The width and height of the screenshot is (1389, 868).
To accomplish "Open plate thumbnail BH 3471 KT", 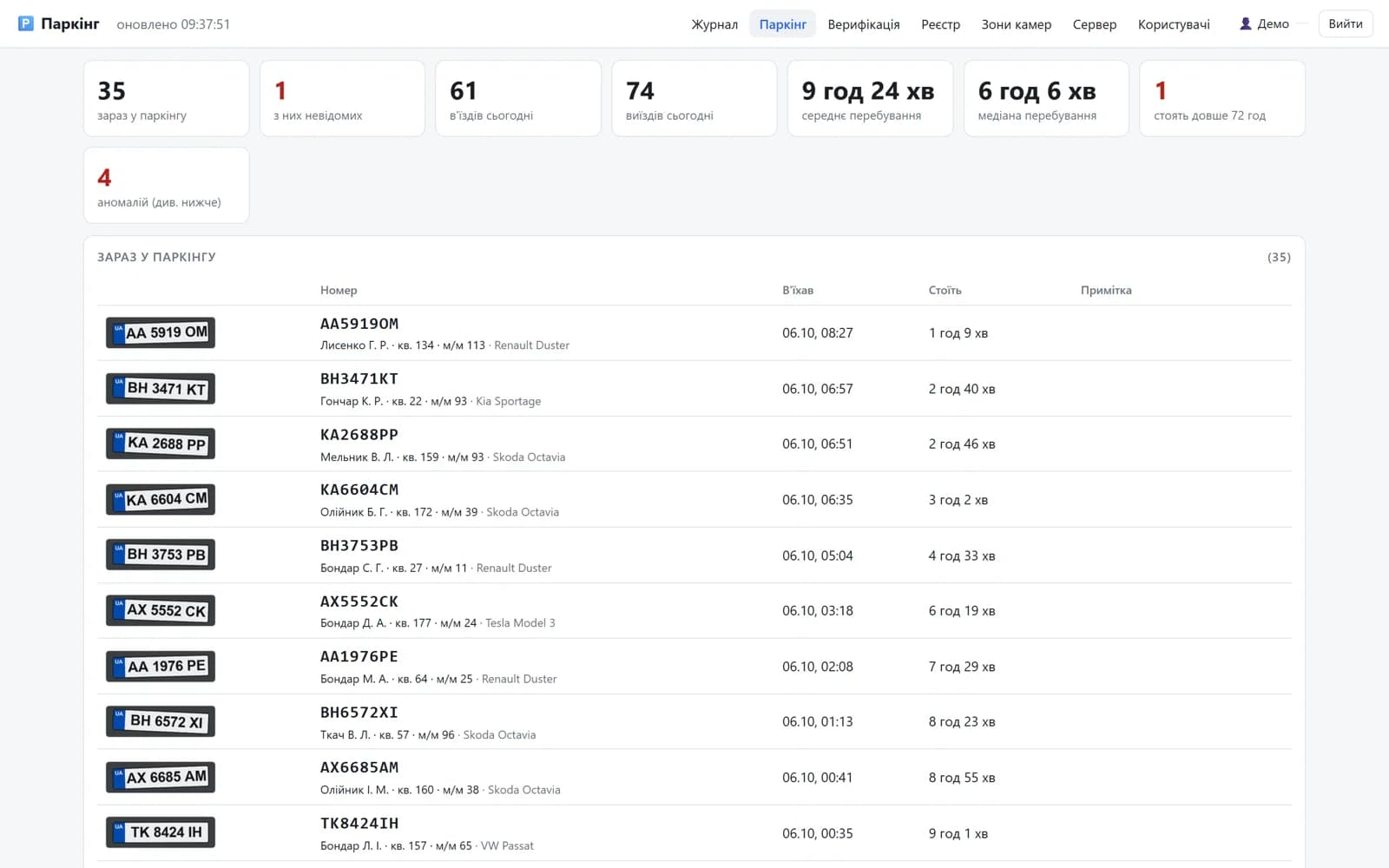I will pyautogui.click(x=161, y=388).
